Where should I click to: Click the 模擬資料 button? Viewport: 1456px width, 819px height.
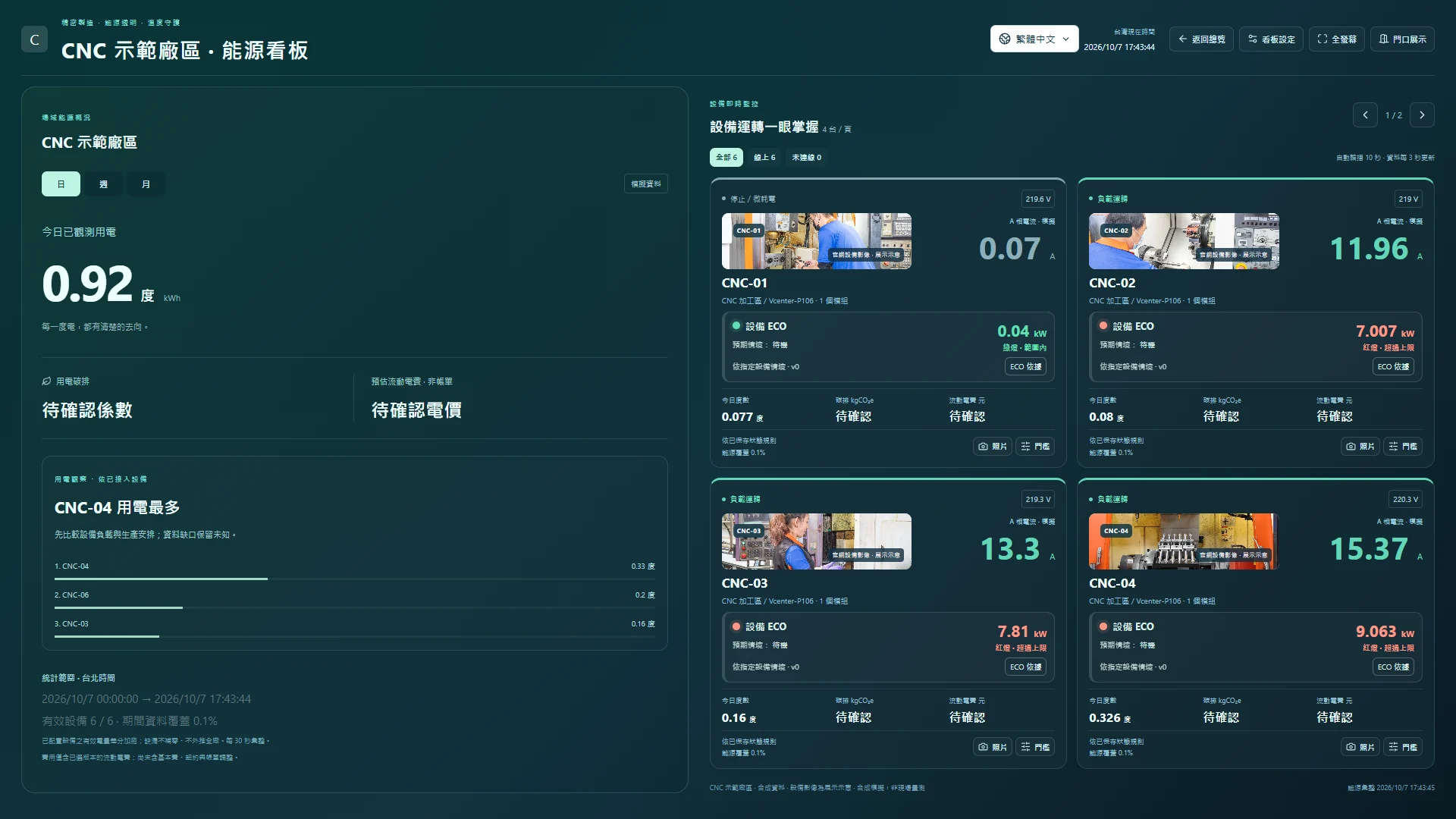point(646,184)
